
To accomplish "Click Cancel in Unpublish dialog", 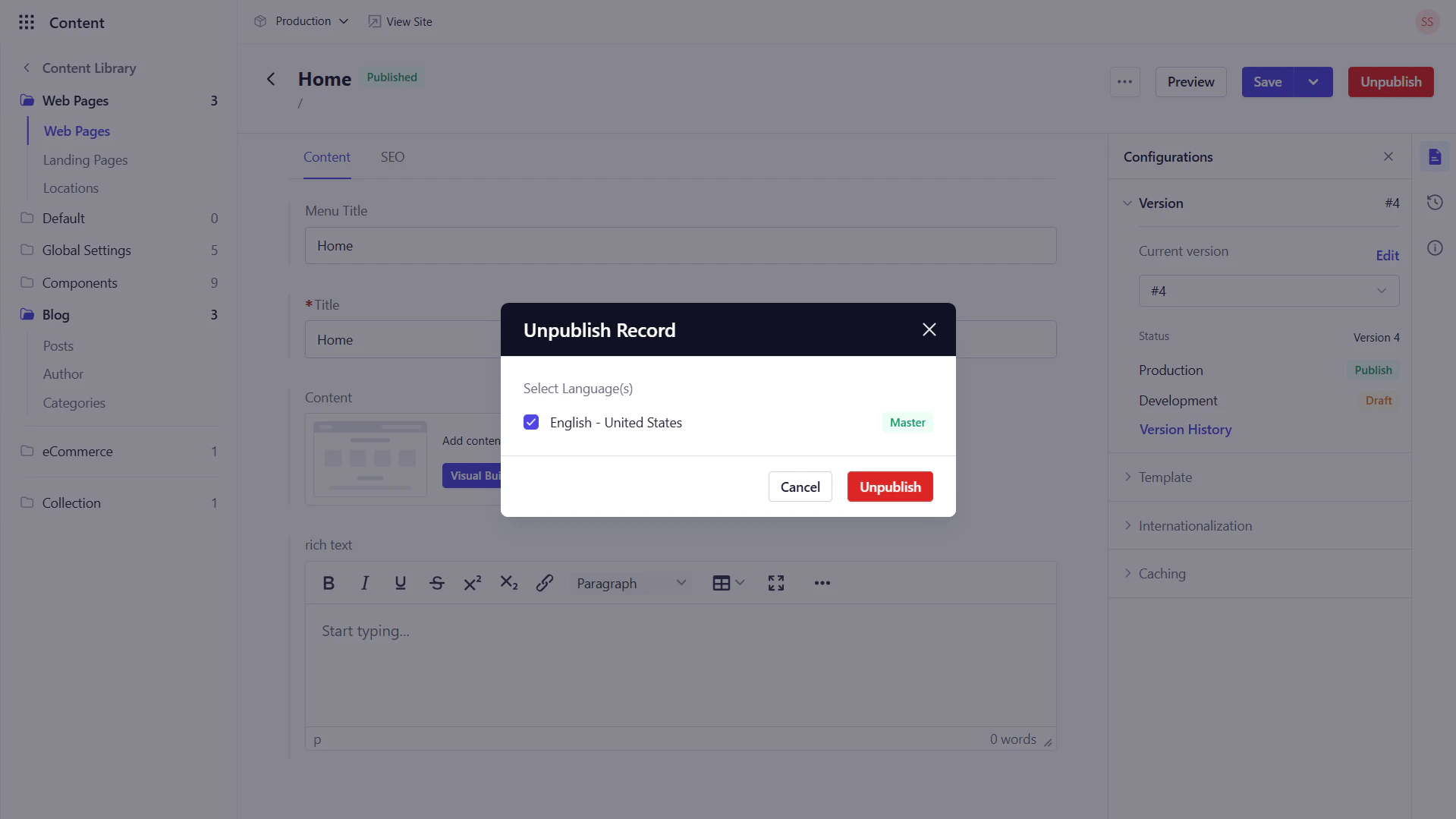I will tap(800, 487).
